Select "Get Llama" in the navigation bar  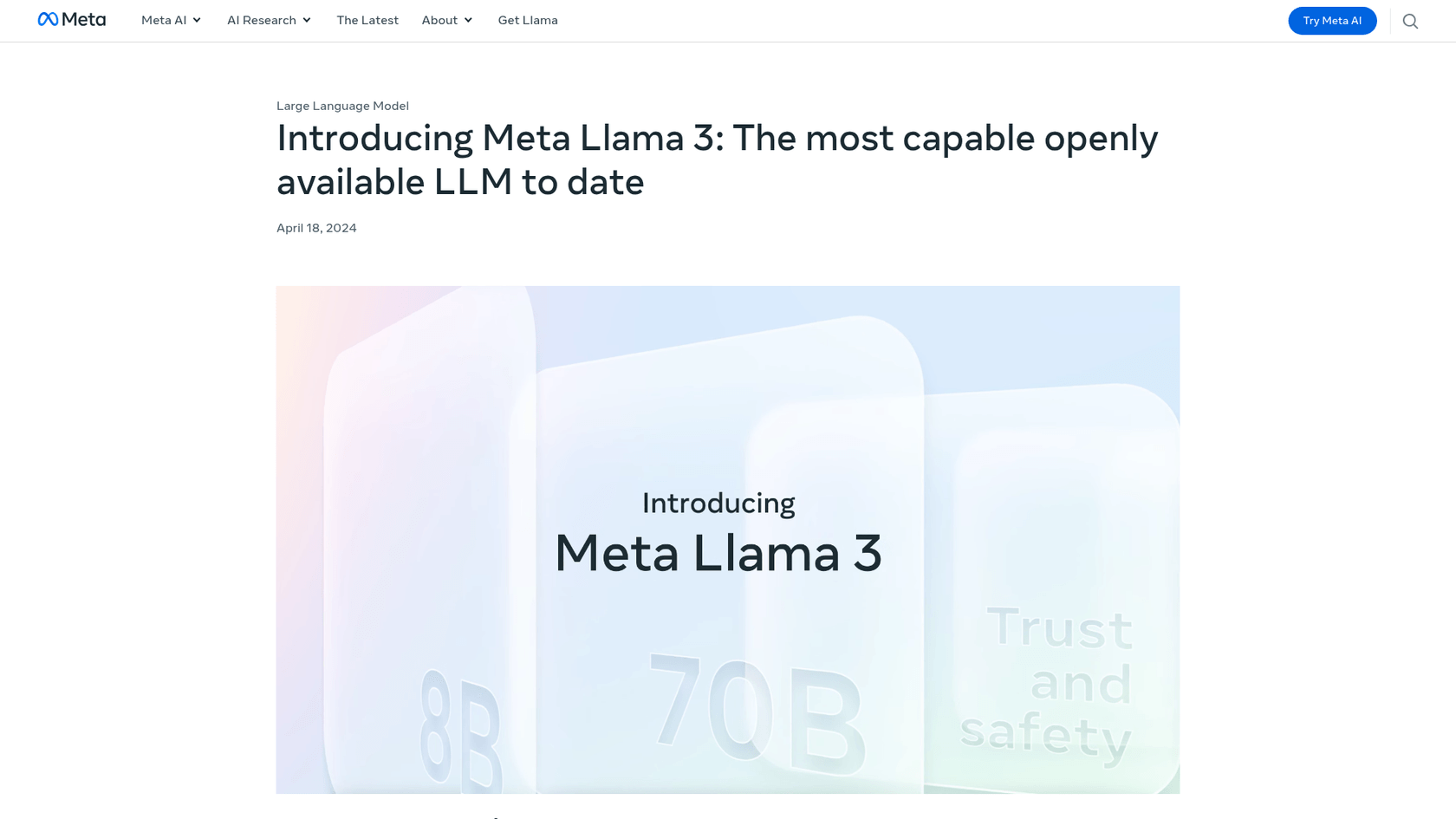(528, 20)
